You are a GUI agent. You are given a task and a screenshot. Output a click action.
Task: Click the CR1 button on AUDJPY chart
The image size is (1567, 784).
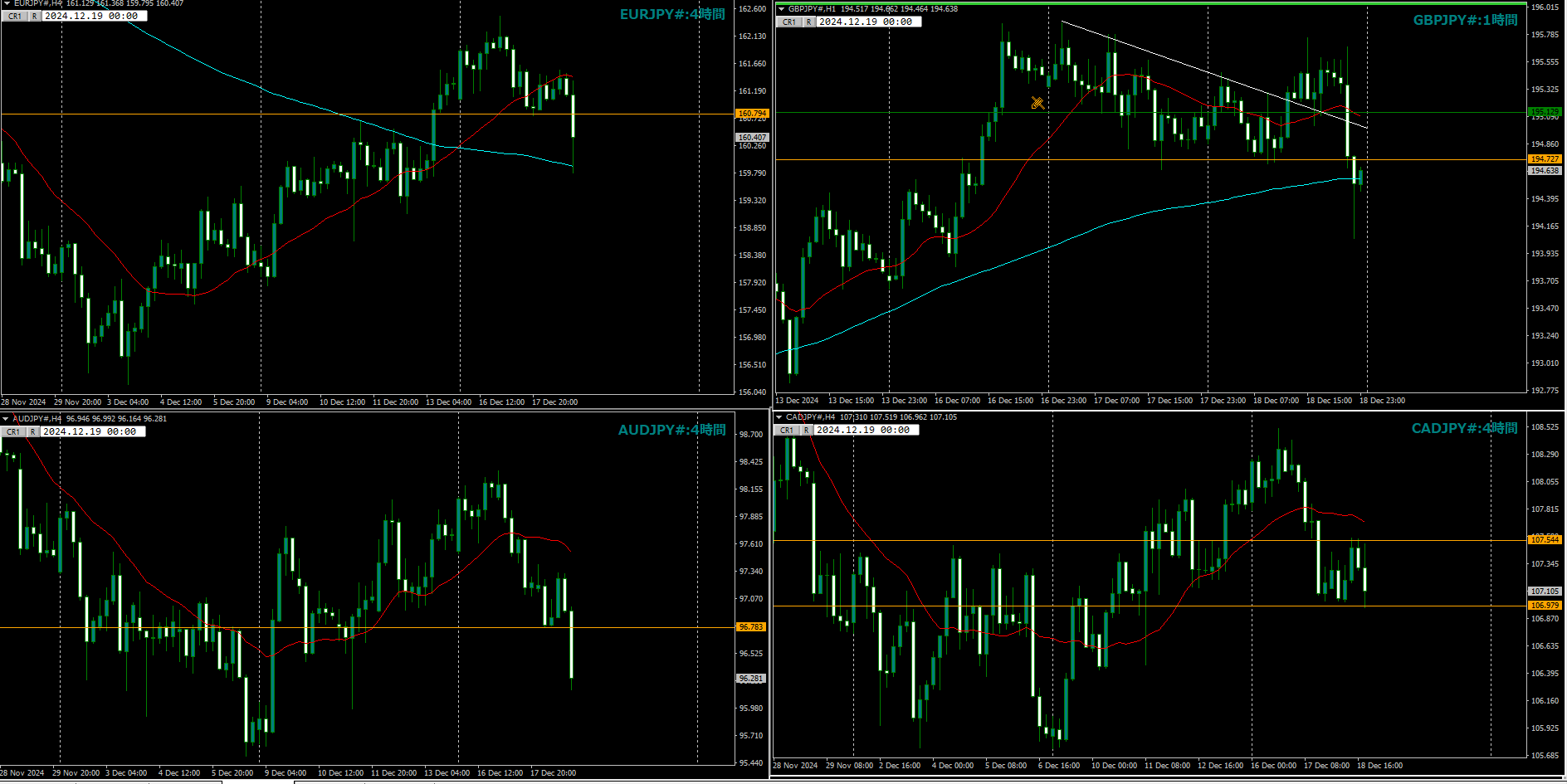(12, 431)
